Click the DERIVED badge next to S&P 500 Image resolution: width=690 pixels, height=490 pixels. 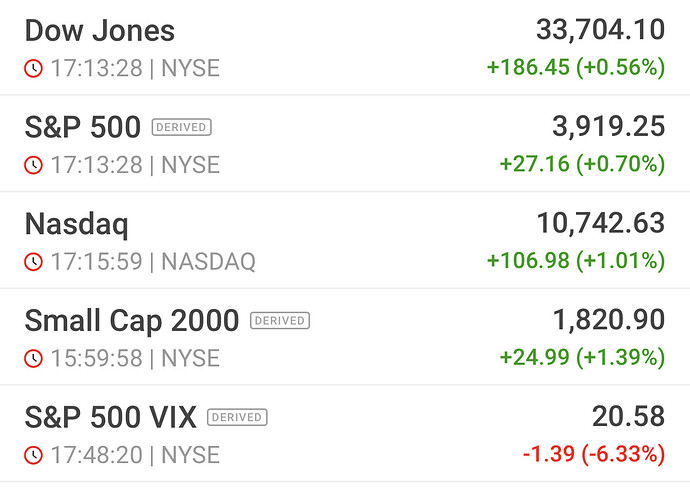181,127
